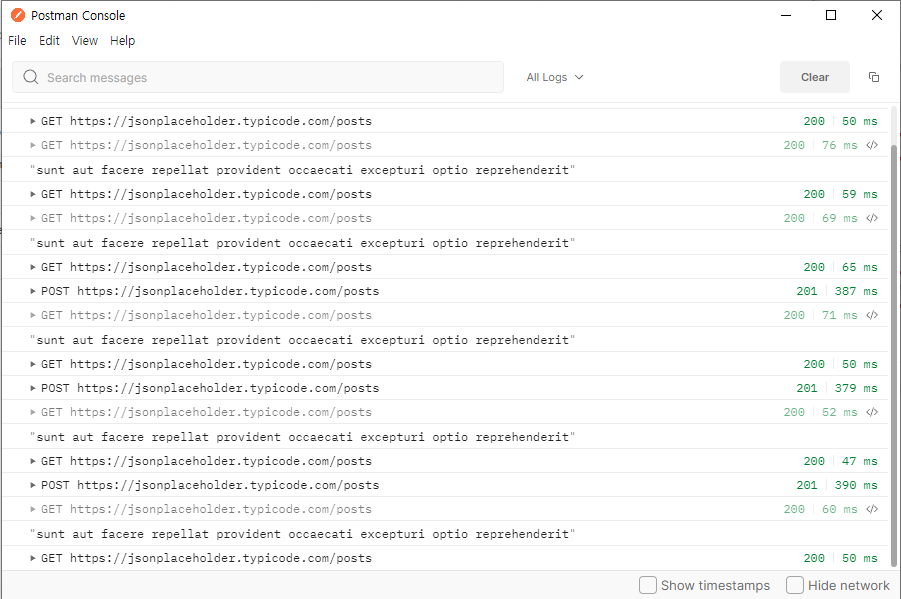Open the File menu
Image resolution: width=901 pixels, height=599 pixels.
[x=17, y=41]
